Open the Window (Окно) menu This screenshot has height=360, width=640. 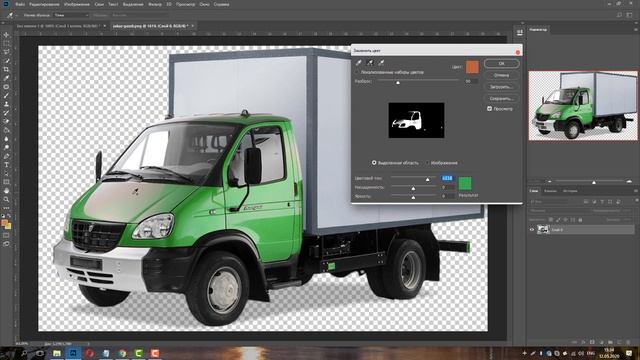[204, 4]
